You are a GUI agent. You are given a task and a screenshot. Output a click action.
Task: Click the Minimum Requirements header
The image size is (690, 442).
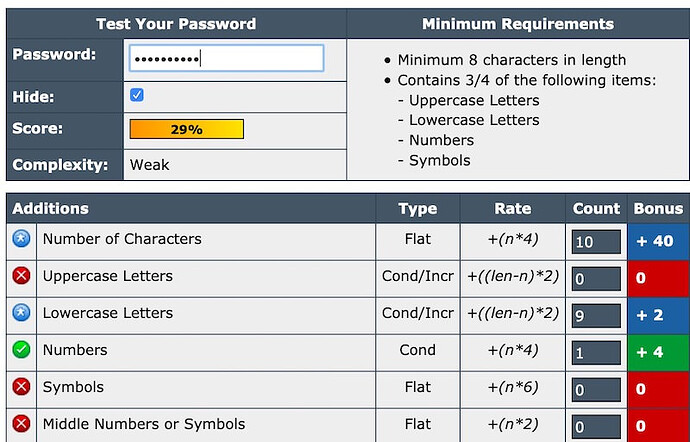518,24
